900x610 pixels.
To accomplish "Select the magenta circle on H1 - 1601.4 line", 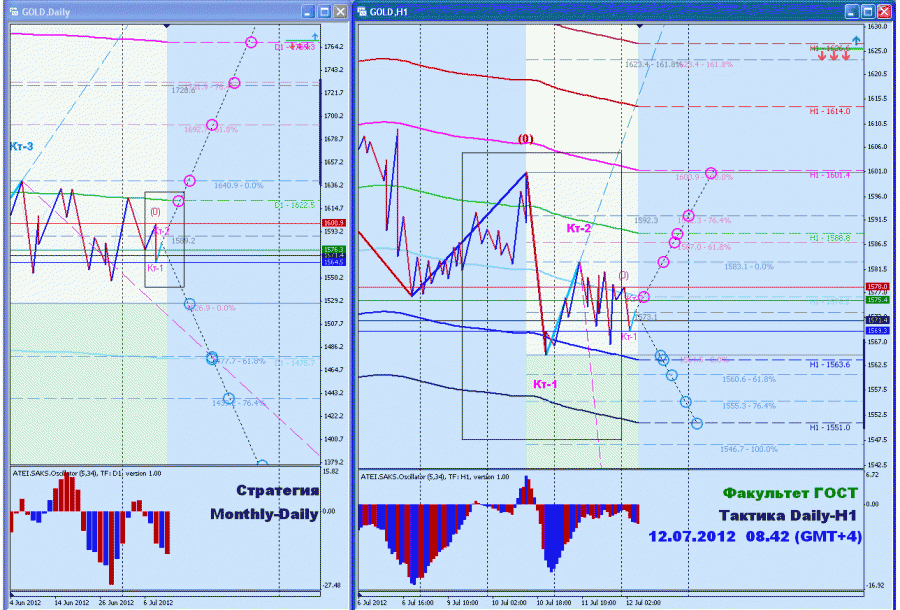I will (711, 173).
